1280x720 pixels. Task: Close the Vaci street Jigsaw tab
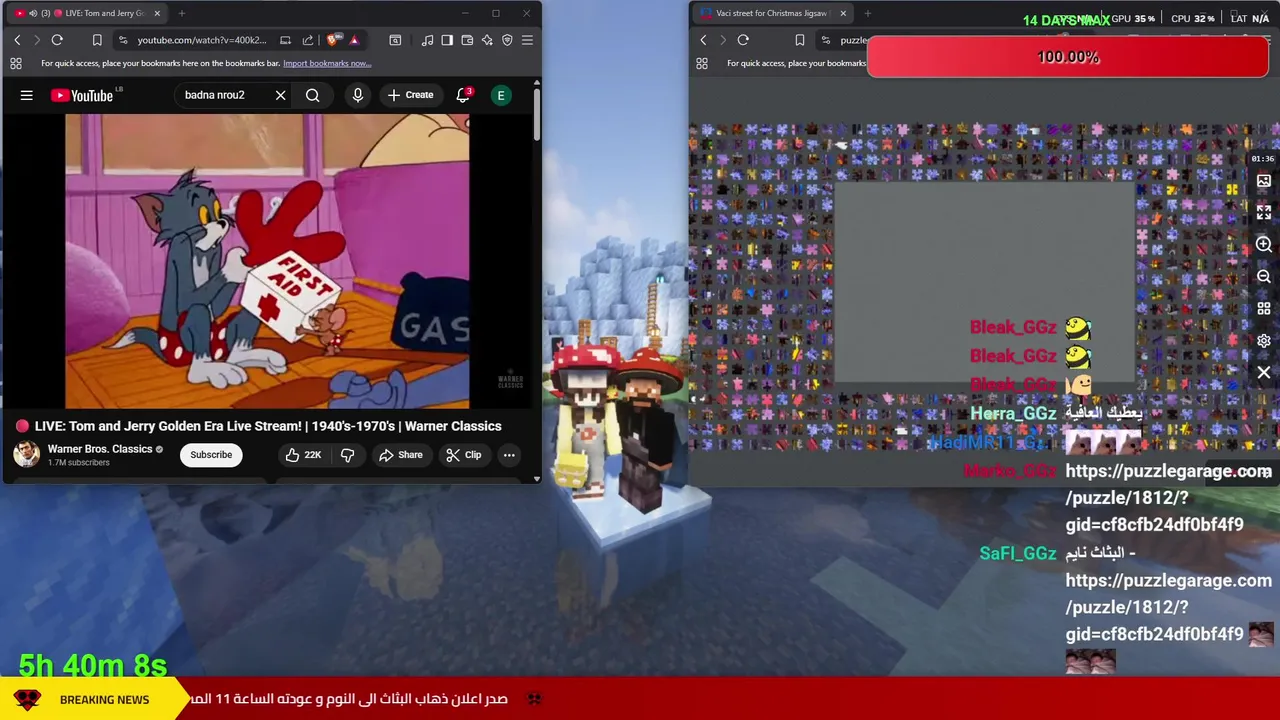[843, 13]
